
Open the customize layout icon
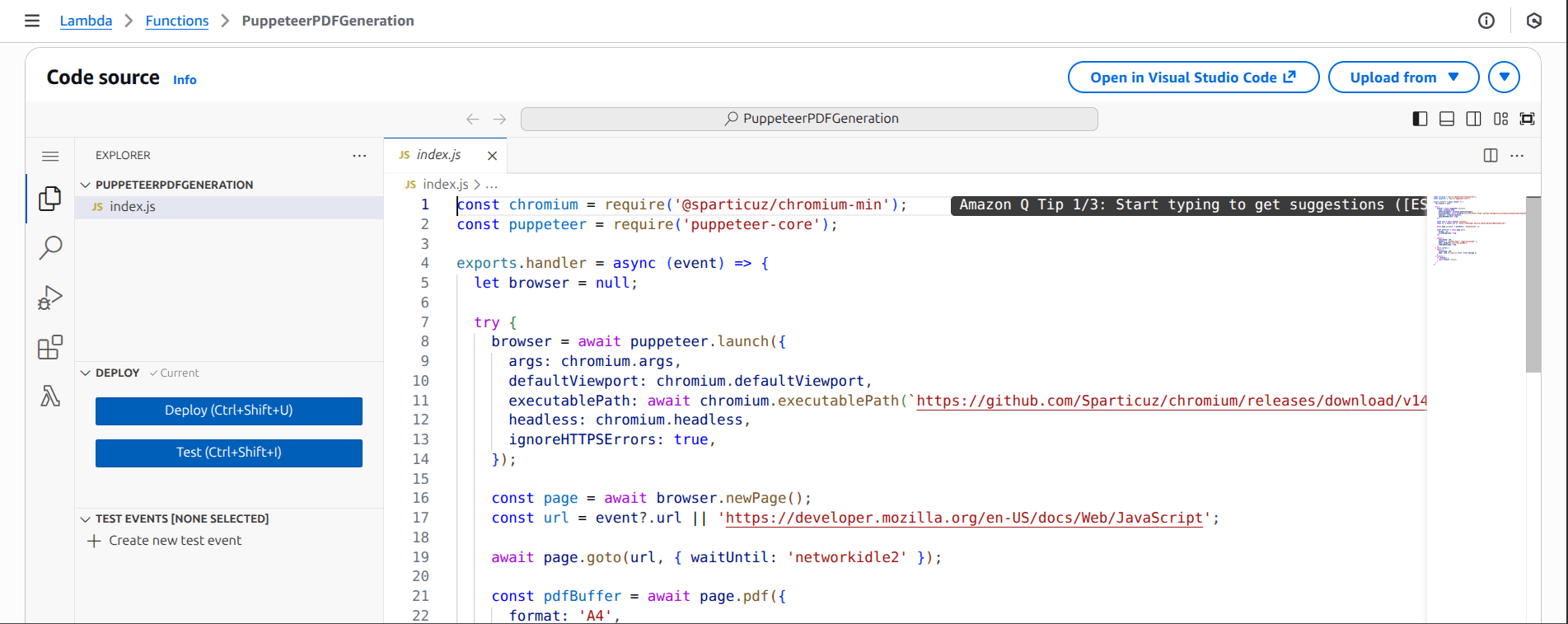click(x=1500, y=119)
